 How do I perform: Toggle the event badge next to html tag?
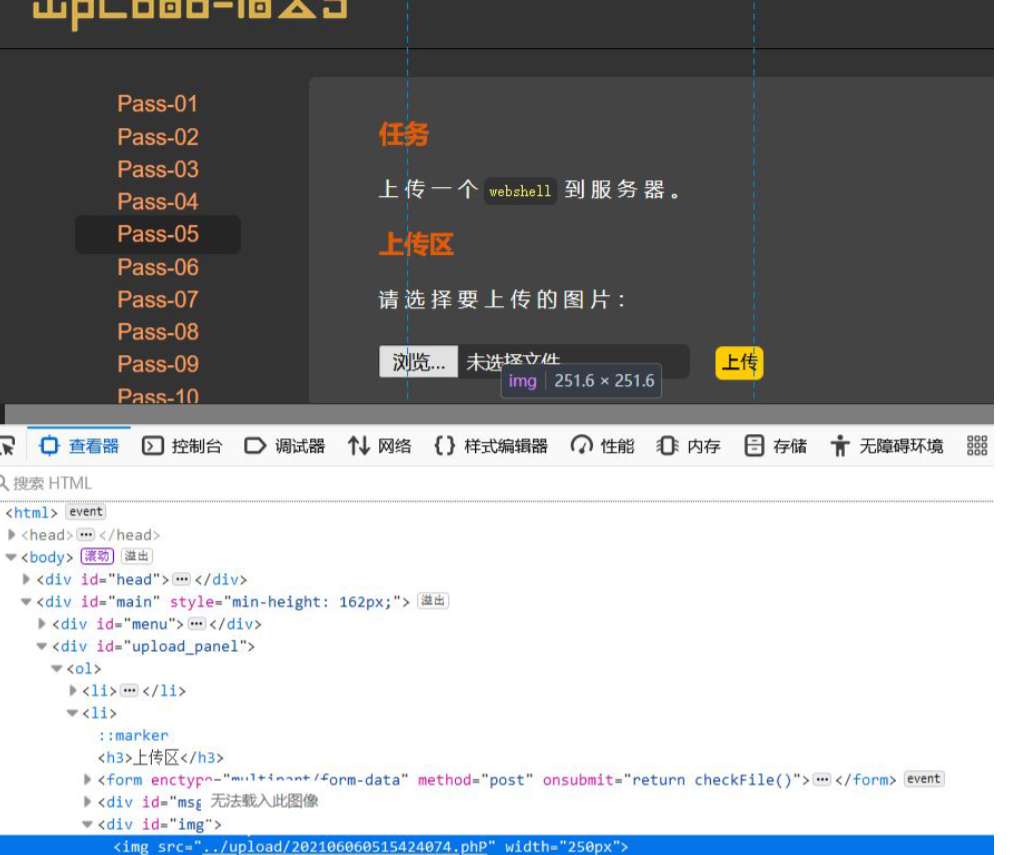pyautogui.click(x=85, y=512)
